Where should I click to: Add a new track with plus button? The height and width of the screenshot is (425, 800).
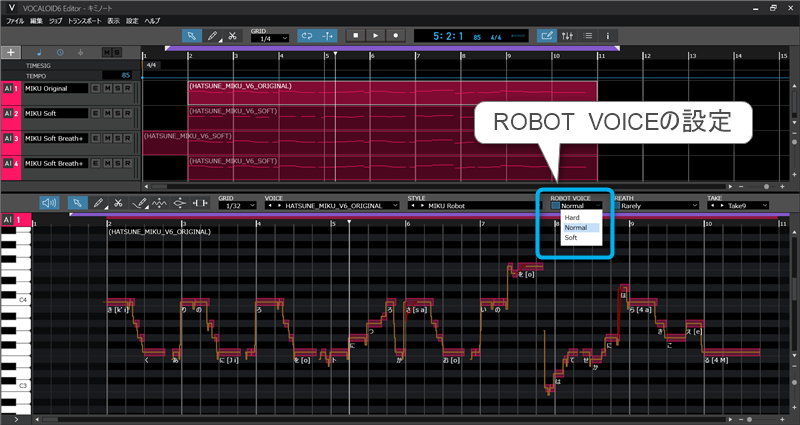click(11, 53)
